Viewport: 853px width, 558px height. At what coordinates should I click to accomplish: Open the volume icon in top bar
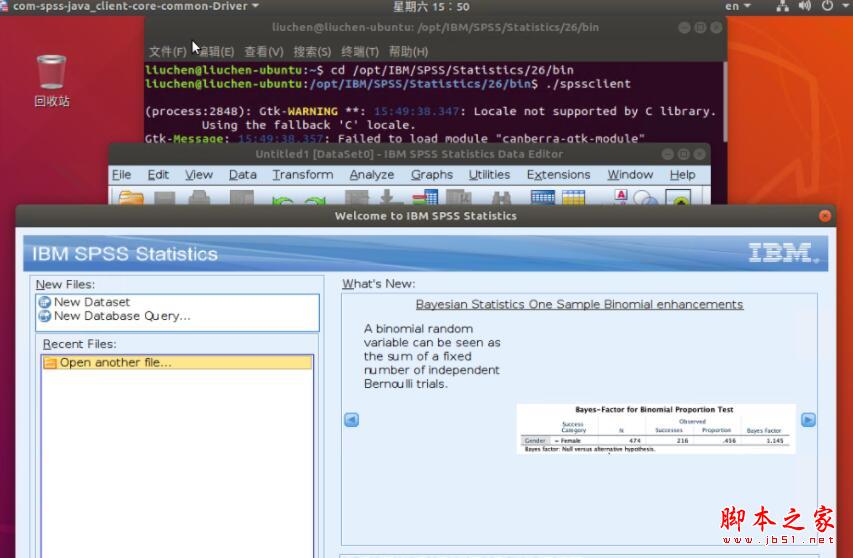pyautogui.click(x=805, y=7)
